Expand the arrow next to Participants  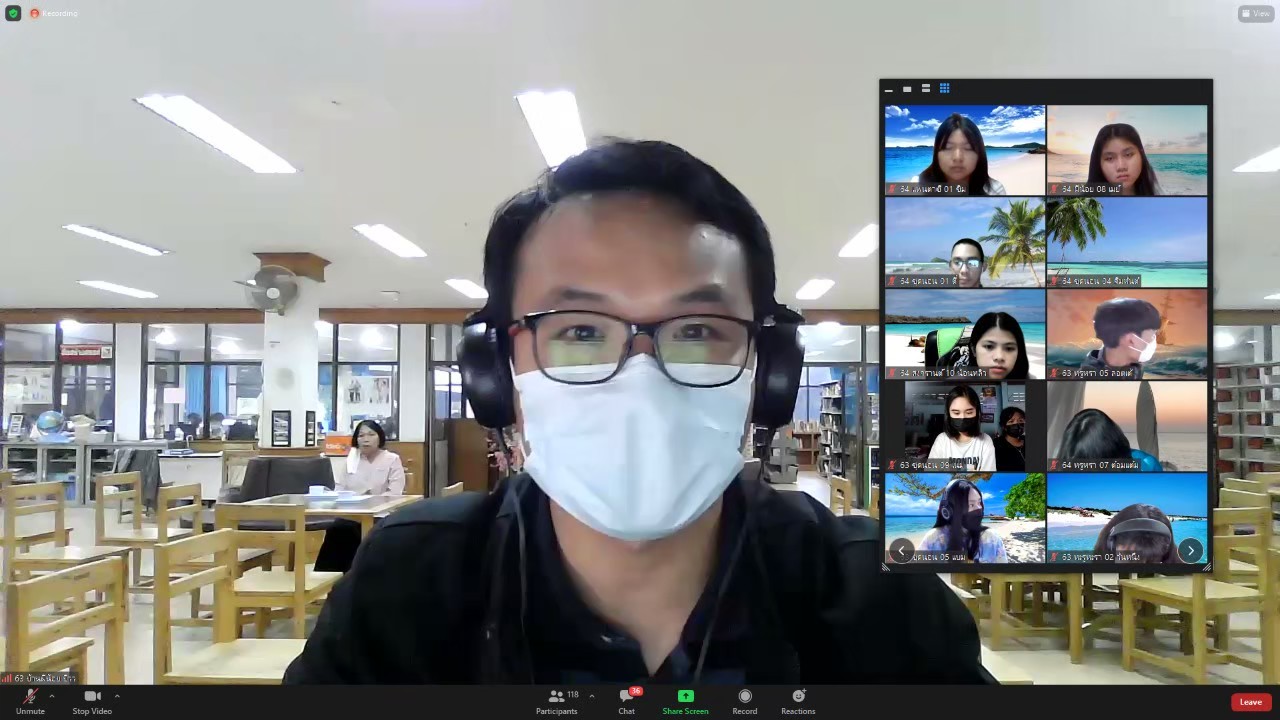[591, 696]
